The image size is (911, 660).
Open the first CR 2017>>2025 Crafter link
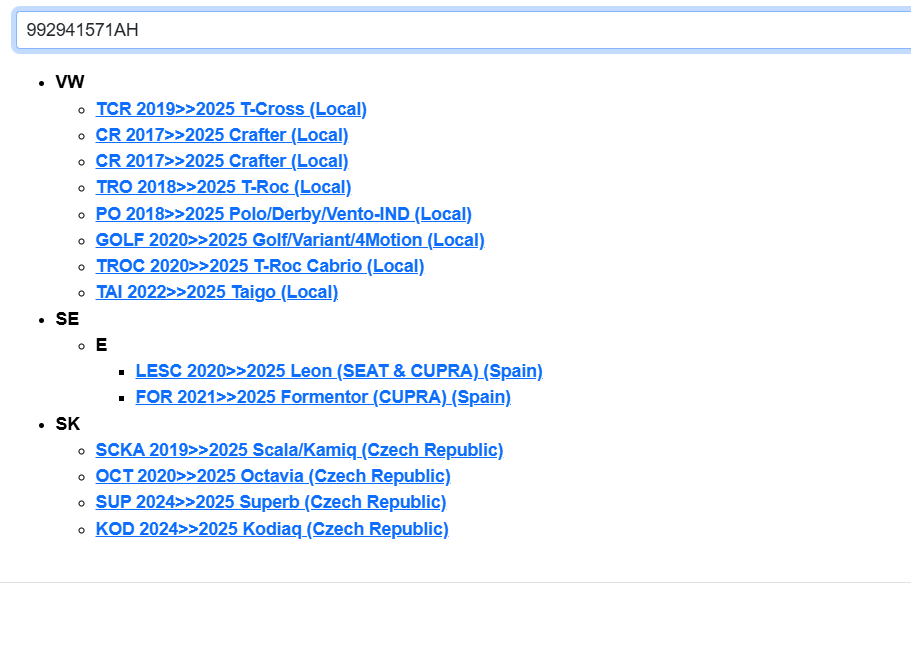pyautogui.click(x=222, y=135)
